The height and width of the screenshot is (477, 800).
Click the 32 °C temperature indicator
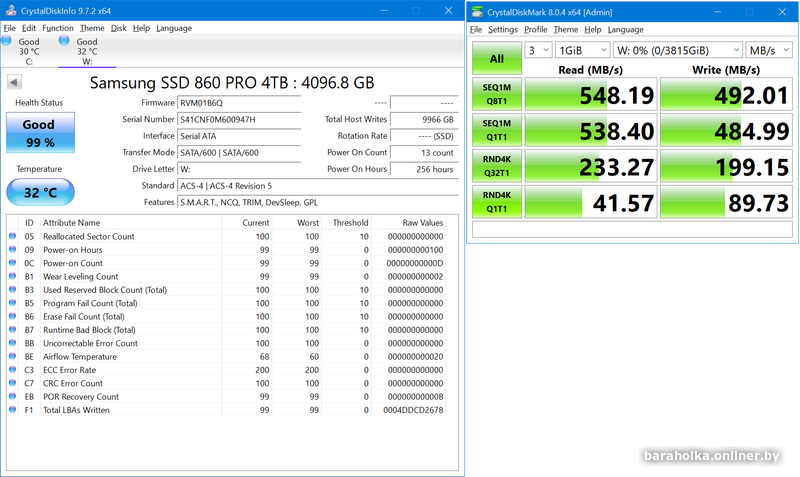39,192
